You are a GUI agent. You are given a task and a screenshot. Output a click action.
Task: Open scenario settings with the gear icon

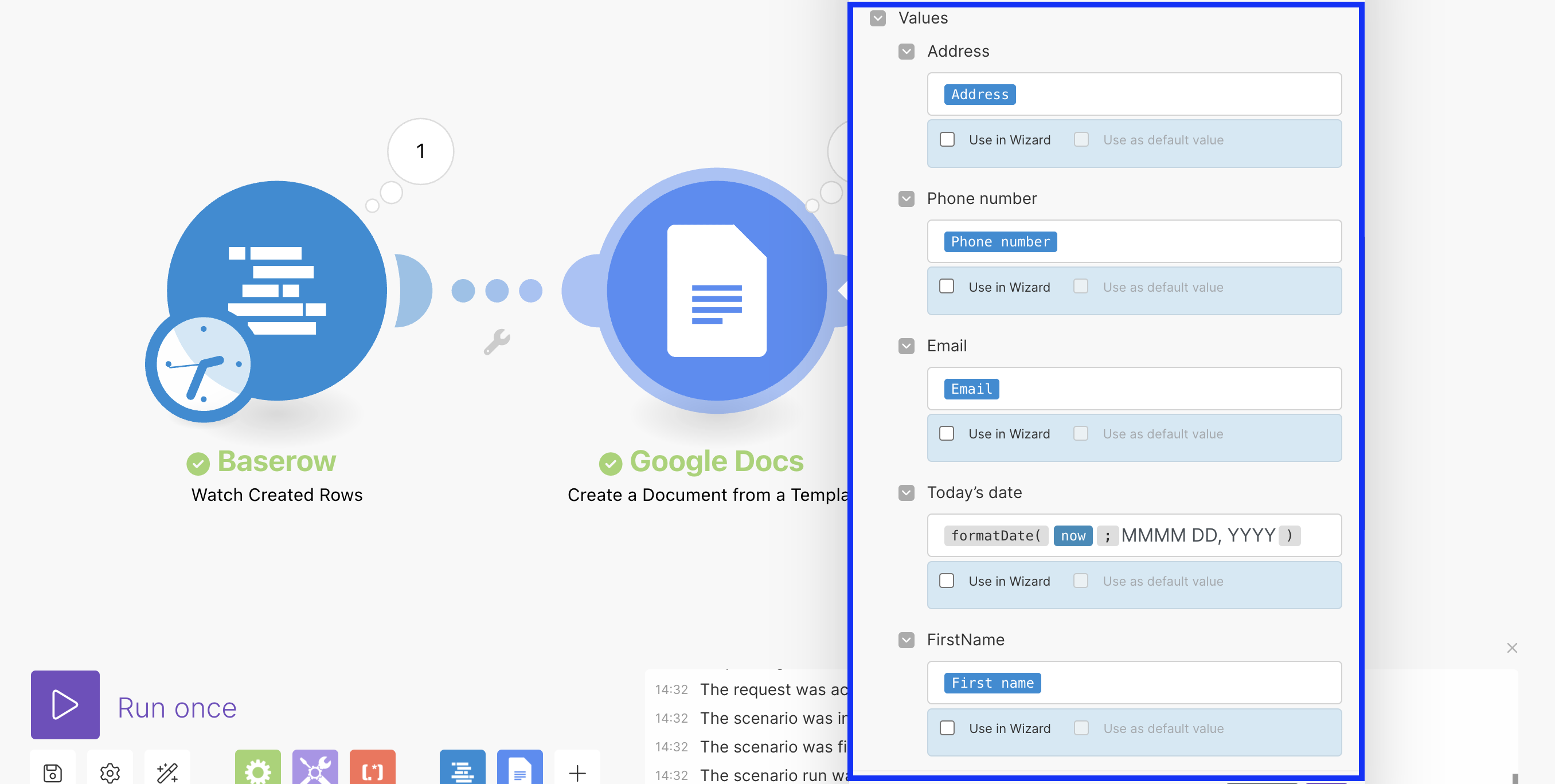tap(110, 773)
